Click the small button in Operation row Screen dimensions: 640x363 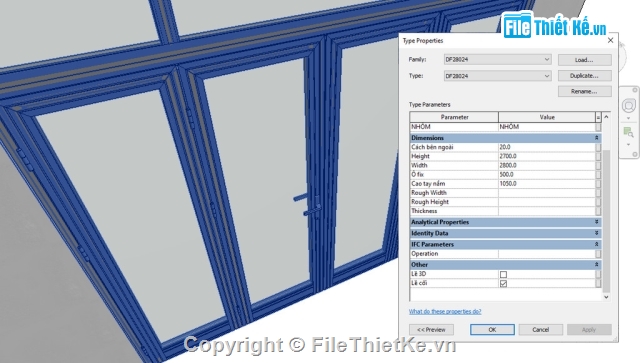(x=598, y=254)
